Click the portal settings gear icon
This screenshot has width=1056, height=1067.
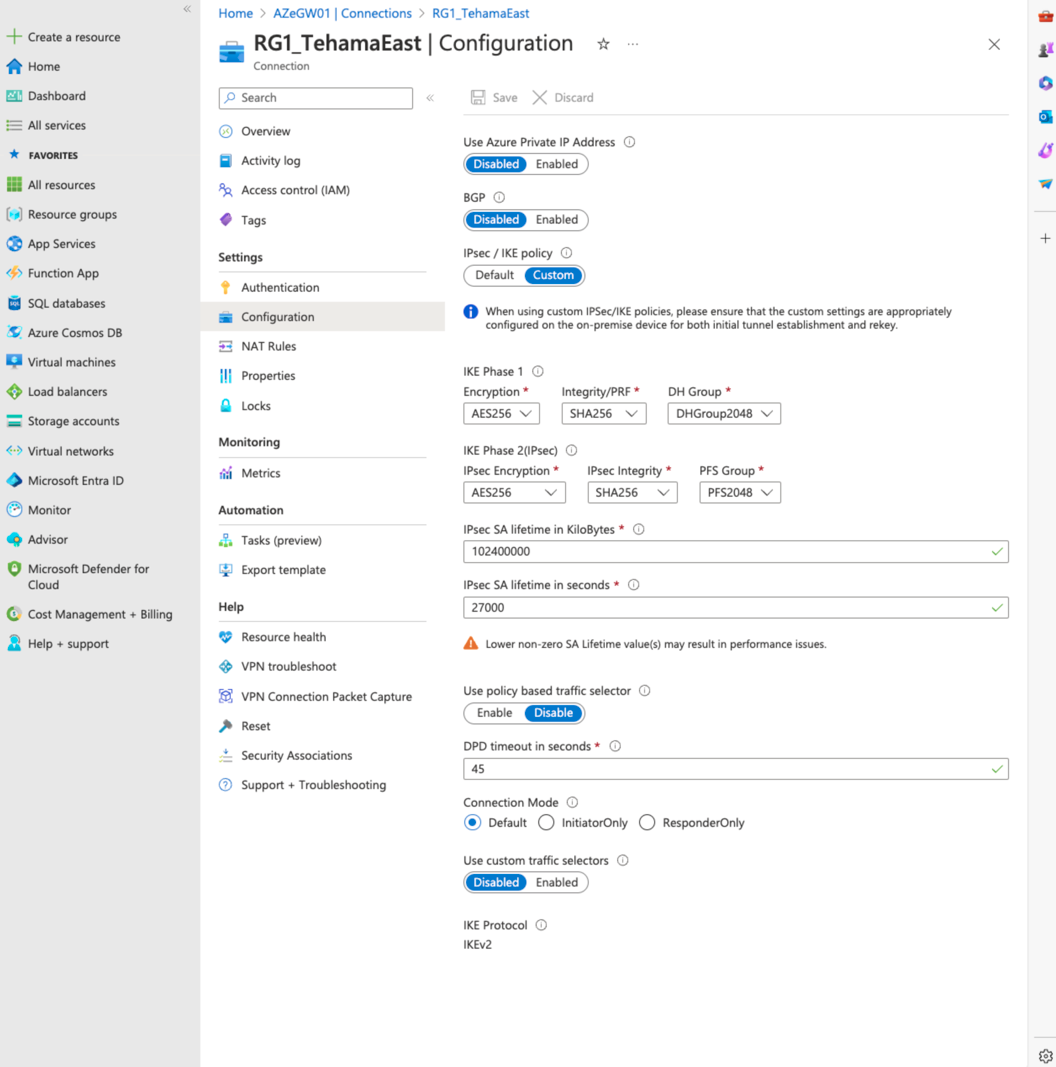[x=1046, y=1055]
